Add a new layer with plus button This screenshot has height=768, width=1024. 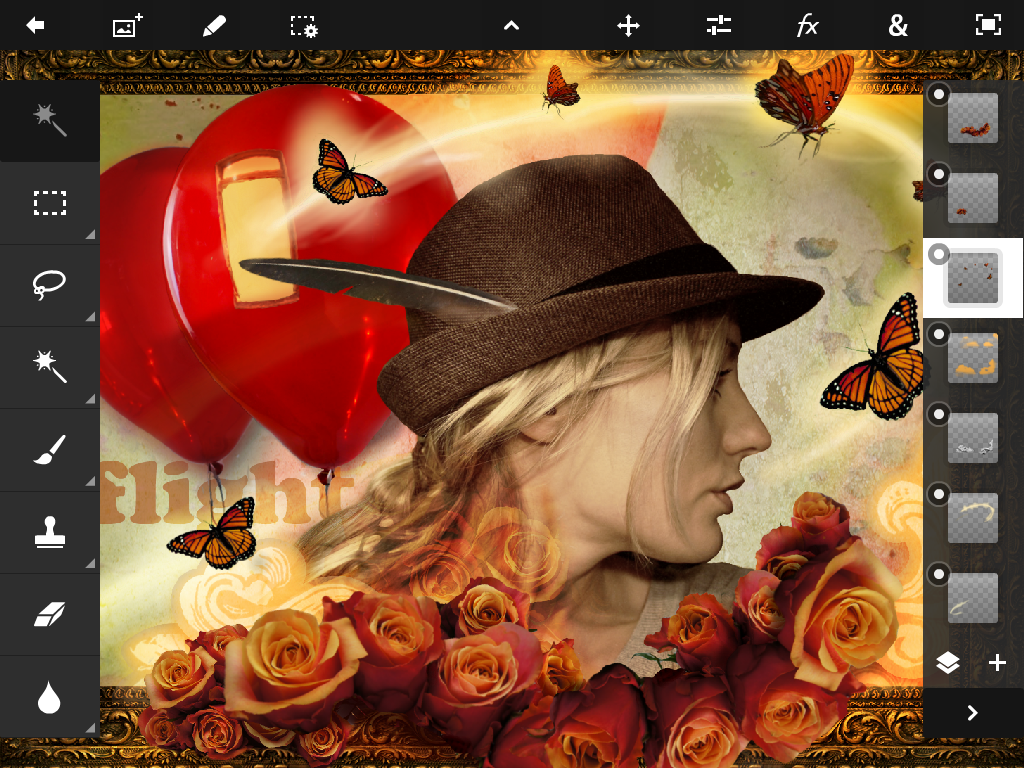click(x=997, y=663)
